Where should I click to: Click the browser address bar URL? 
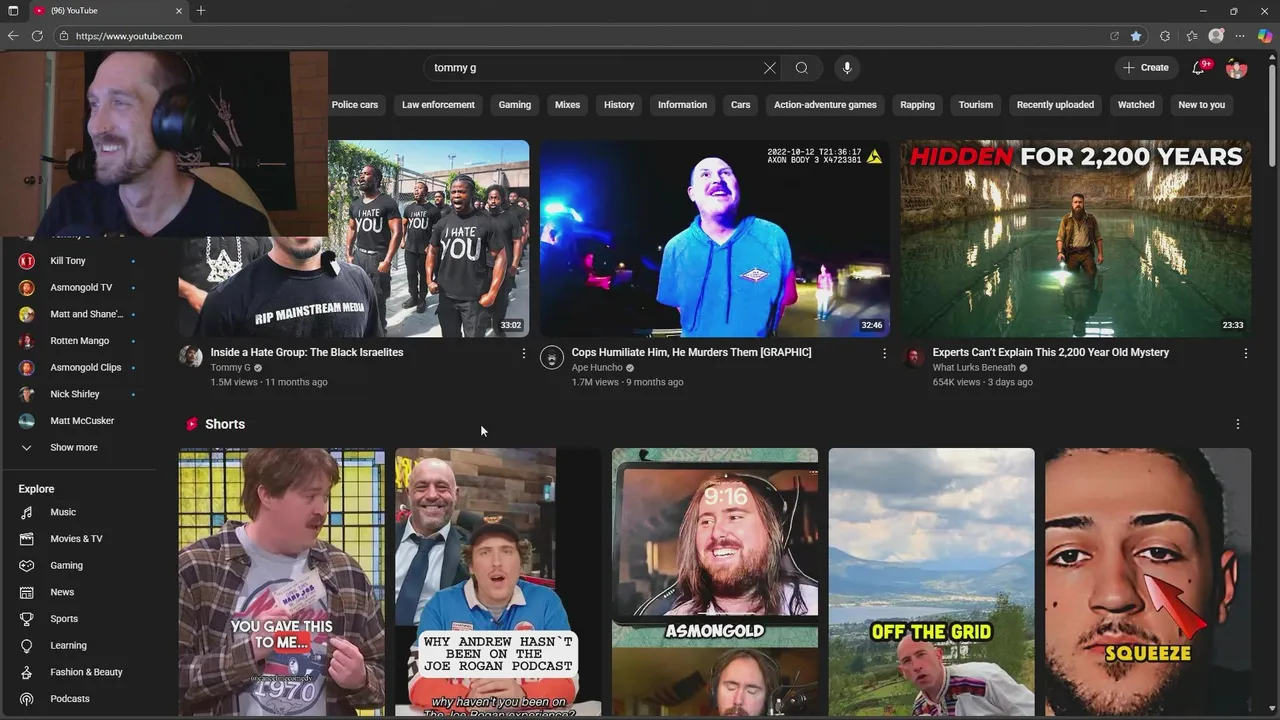point(129,36)
